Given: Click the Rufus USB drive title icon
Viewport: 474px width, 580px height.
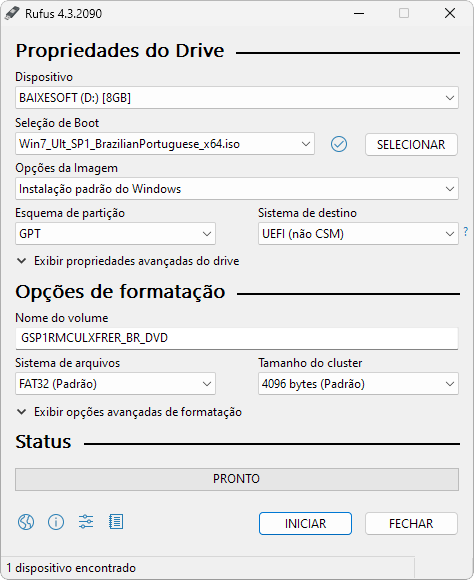Looking at the screenshot, I should click(x=12, y=13).
